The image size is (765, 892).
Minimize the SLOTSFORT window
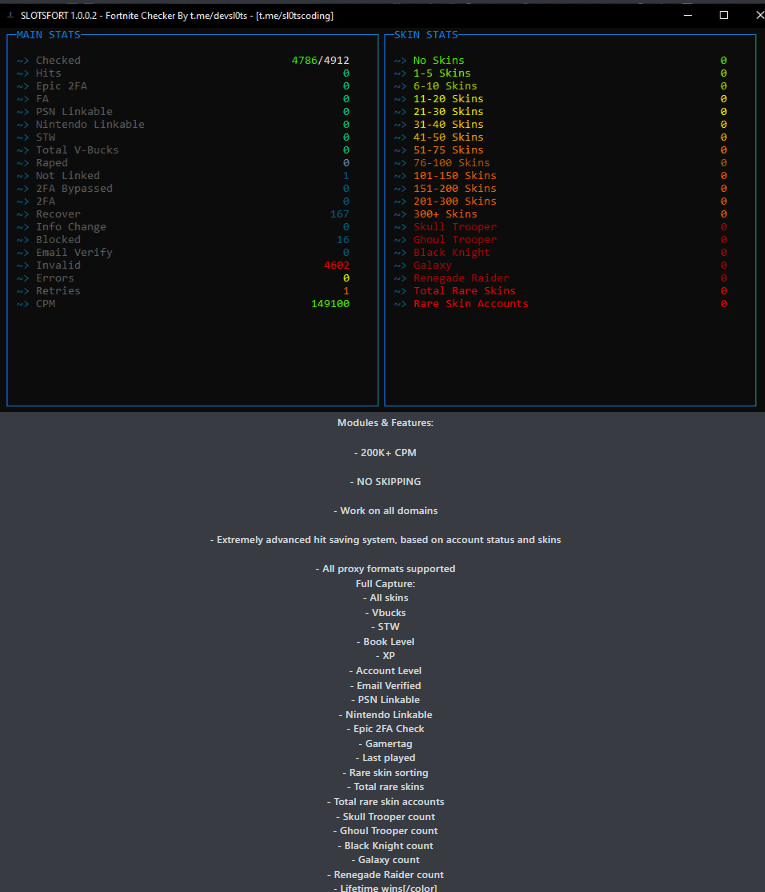(688, 15)
